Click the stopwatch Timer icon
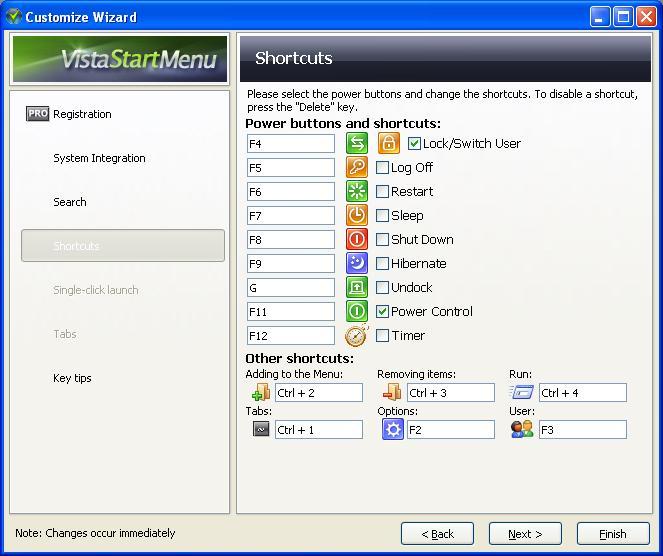The image size is (663, 556). 356,336
